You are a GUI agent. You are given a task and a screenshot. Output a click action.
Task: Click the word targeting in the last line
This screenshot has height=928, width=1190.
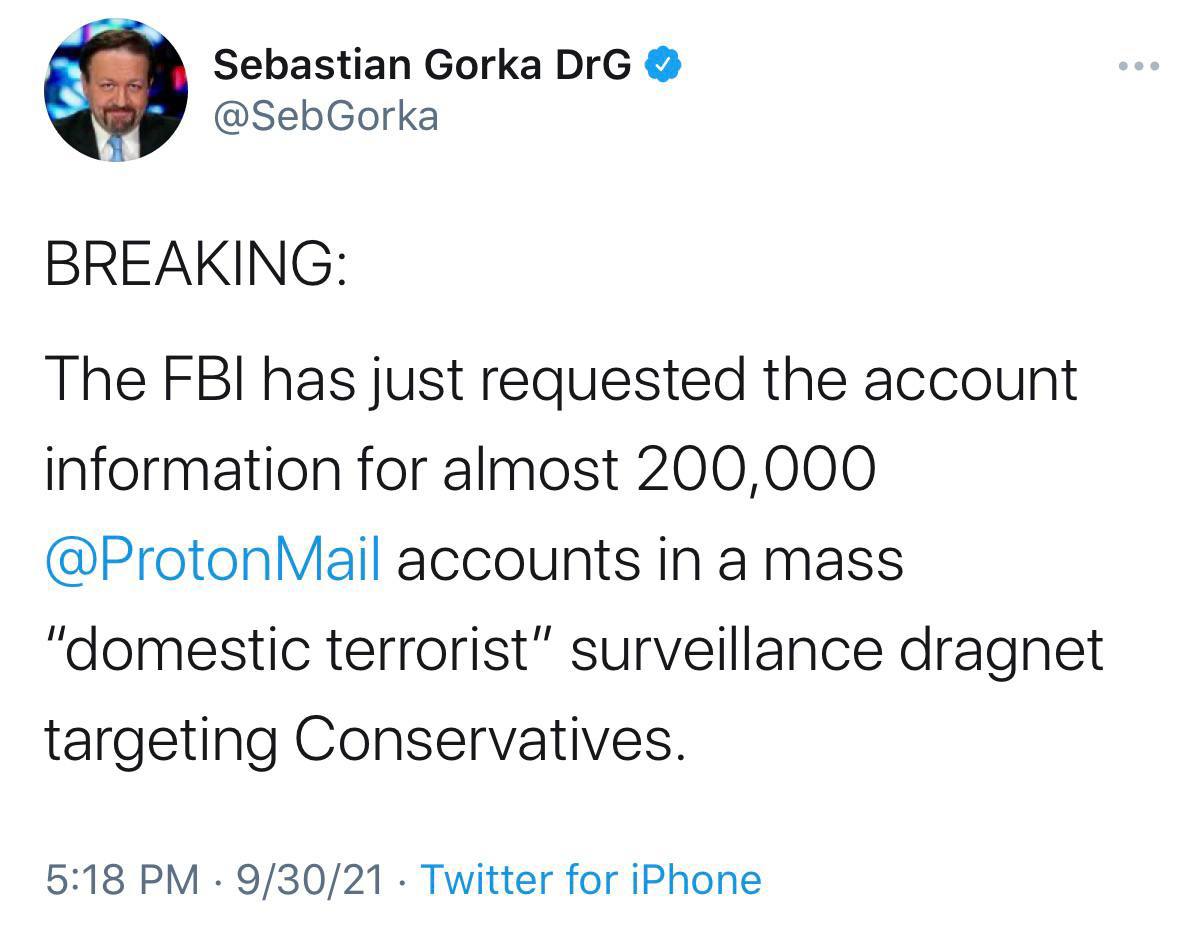(x=160, y=742)
